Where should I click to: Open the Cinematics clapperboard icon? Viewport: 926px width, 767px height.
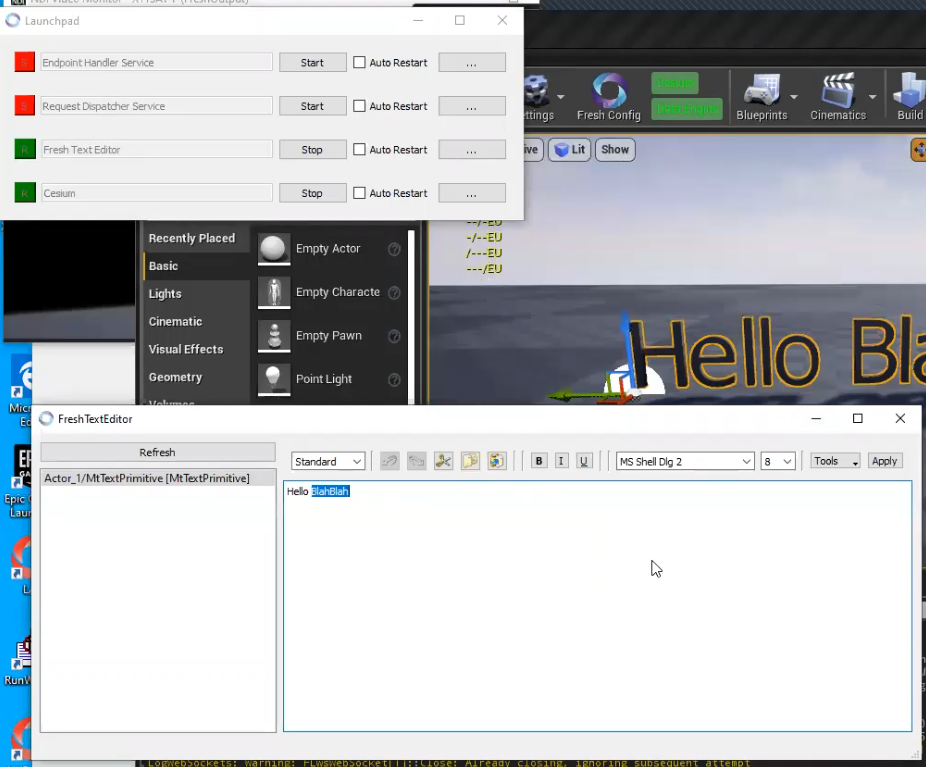[x=837, y=96]
